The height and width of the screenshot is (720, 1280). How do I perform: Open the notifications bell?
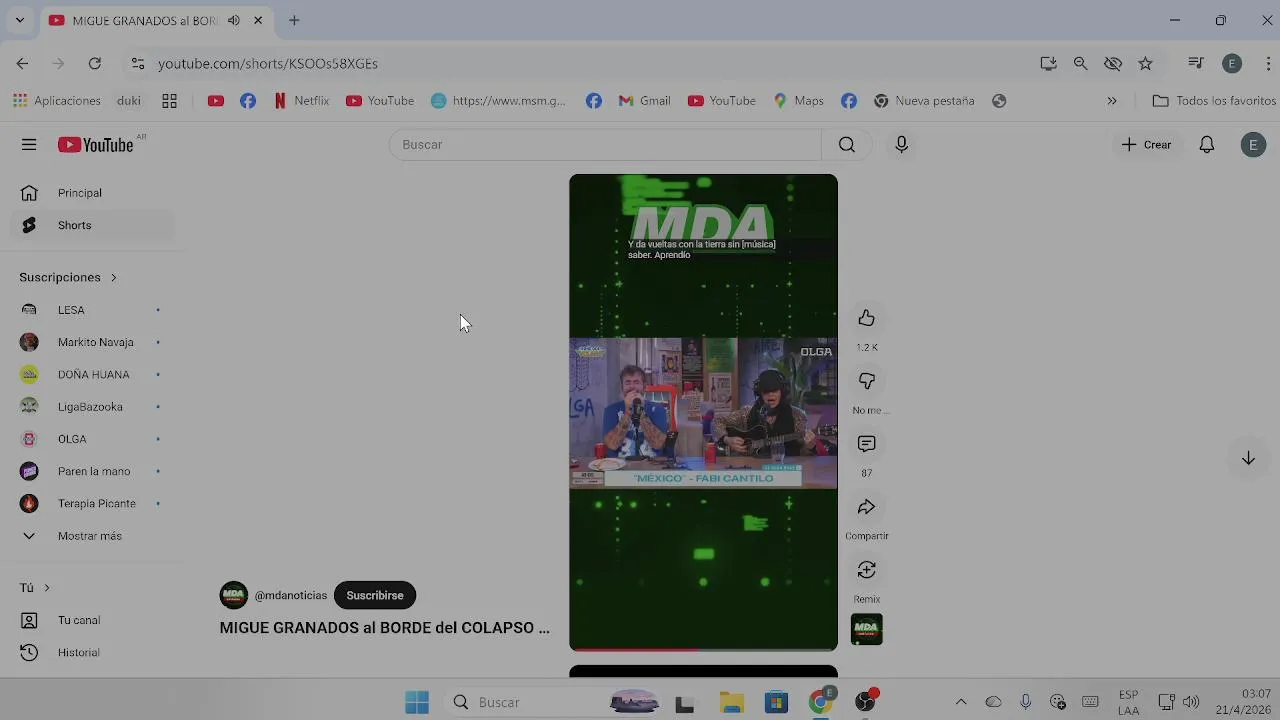1207,145
